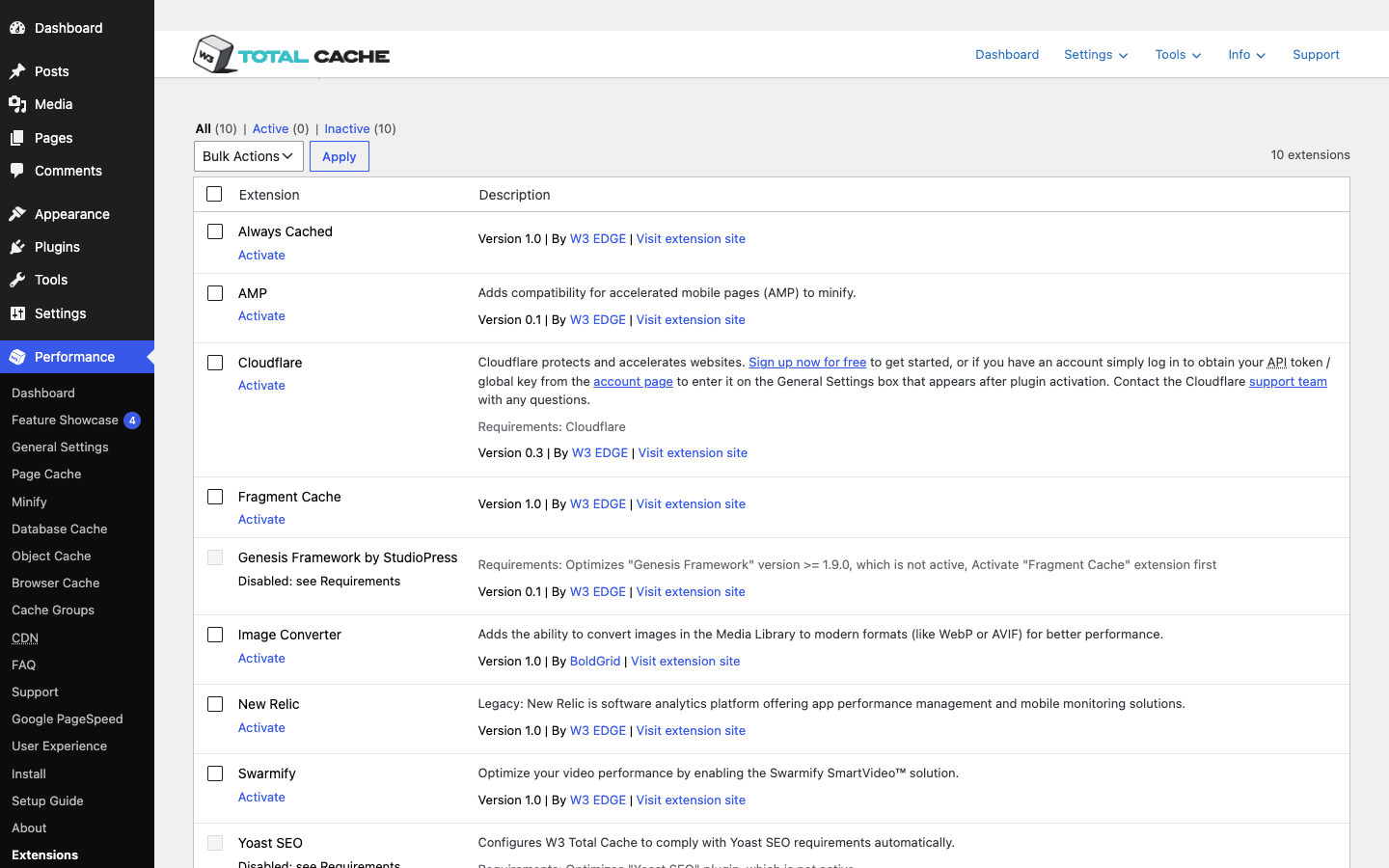Open the Cloudflare support team link
Viewport: 1389px width, 868px height.
click(1288, 382)
